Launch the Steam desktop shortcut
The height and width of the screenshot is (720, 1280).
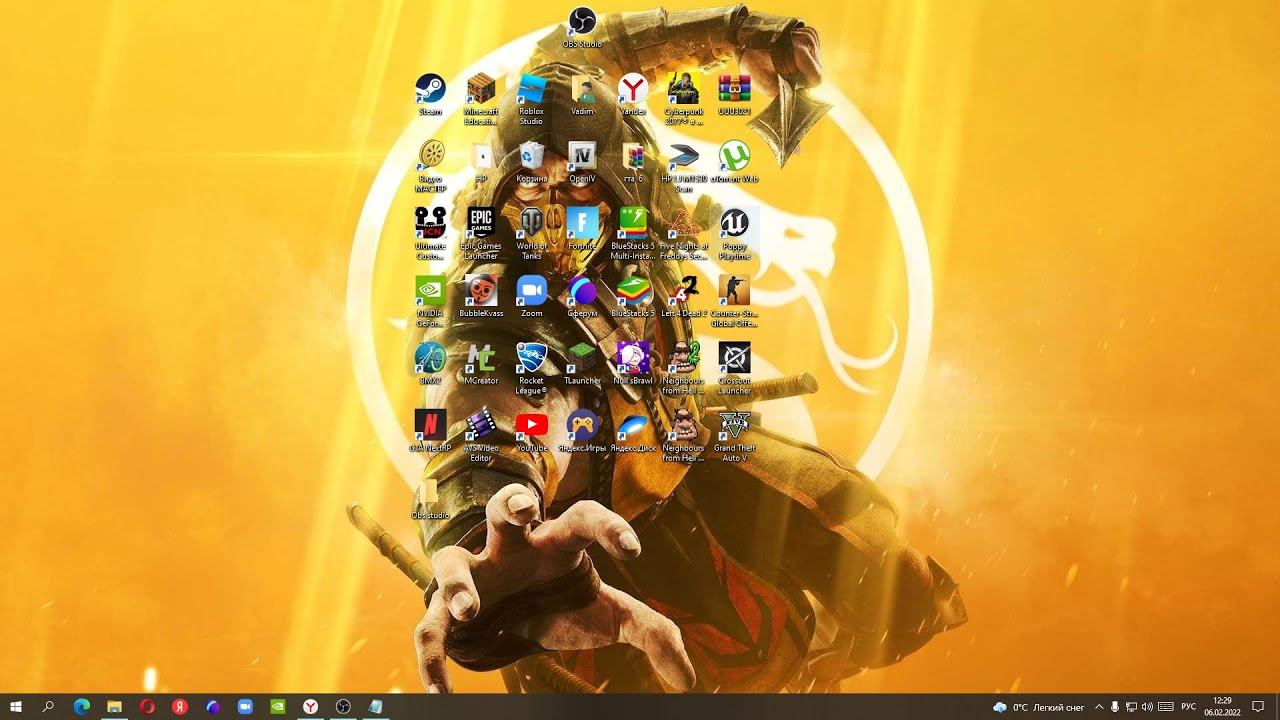[x=430, y=95]
